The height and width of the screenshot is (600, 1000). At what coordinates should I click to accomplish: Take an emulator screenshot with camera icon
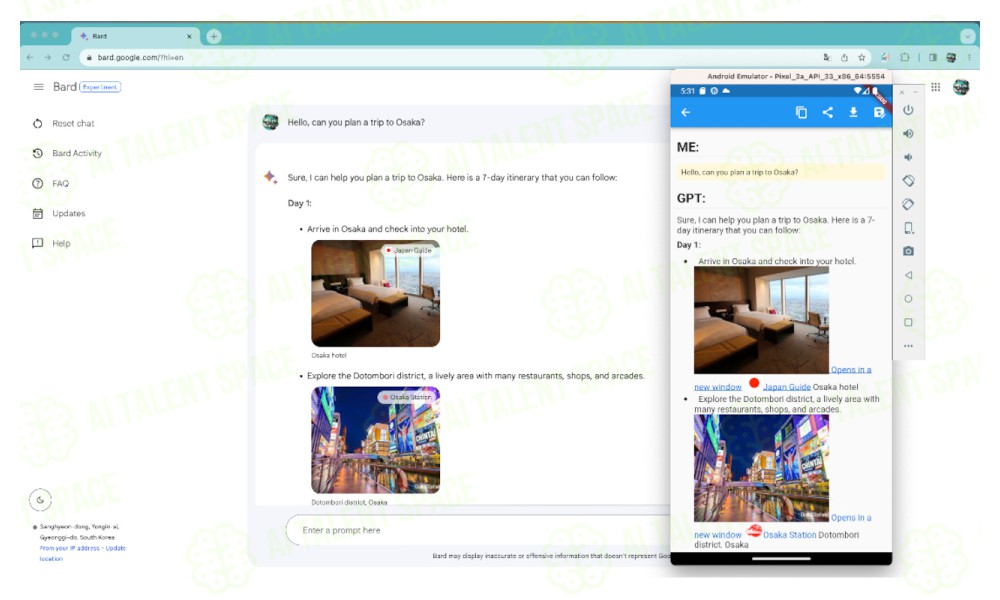[908, 251]
